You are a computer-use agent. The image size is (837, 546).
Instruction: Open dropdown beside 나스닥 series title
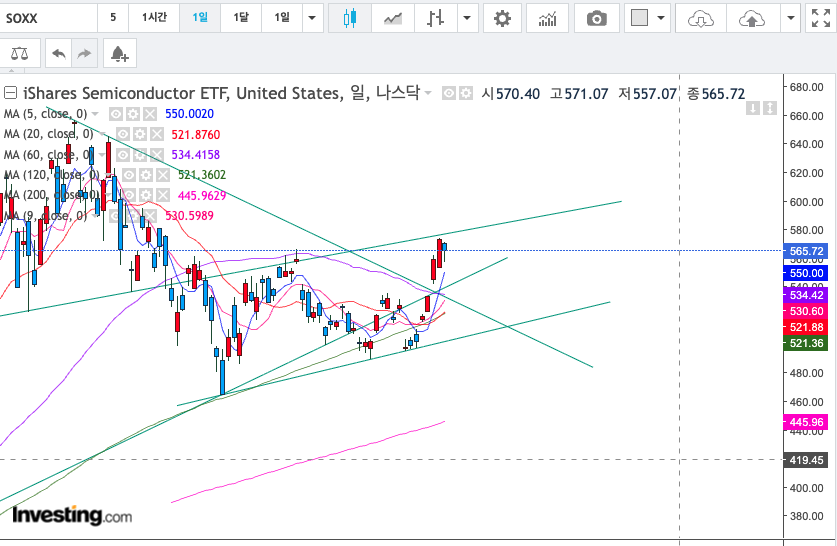coord(428,93)
